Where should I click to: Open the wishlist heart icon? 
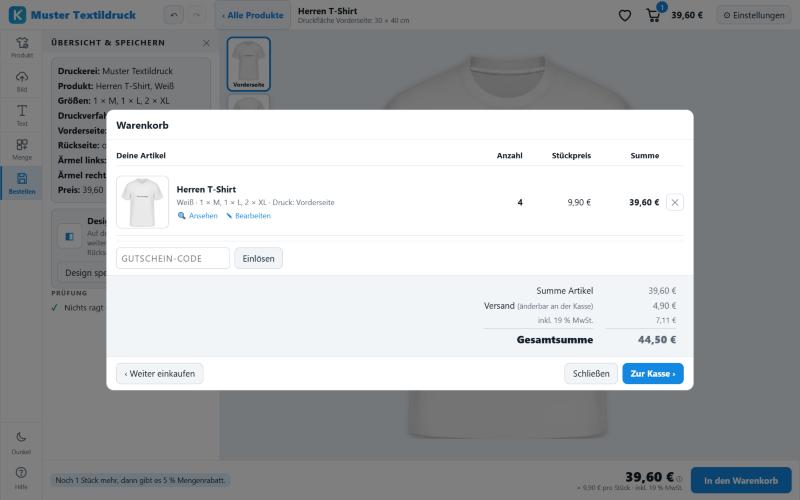(x=624, y=15)
